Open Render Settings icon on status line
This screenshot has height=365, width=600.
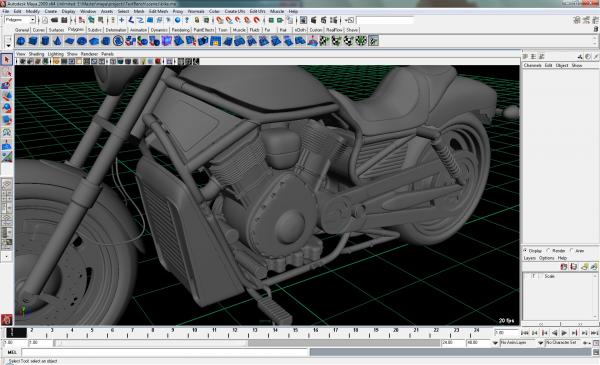(334, 20)
